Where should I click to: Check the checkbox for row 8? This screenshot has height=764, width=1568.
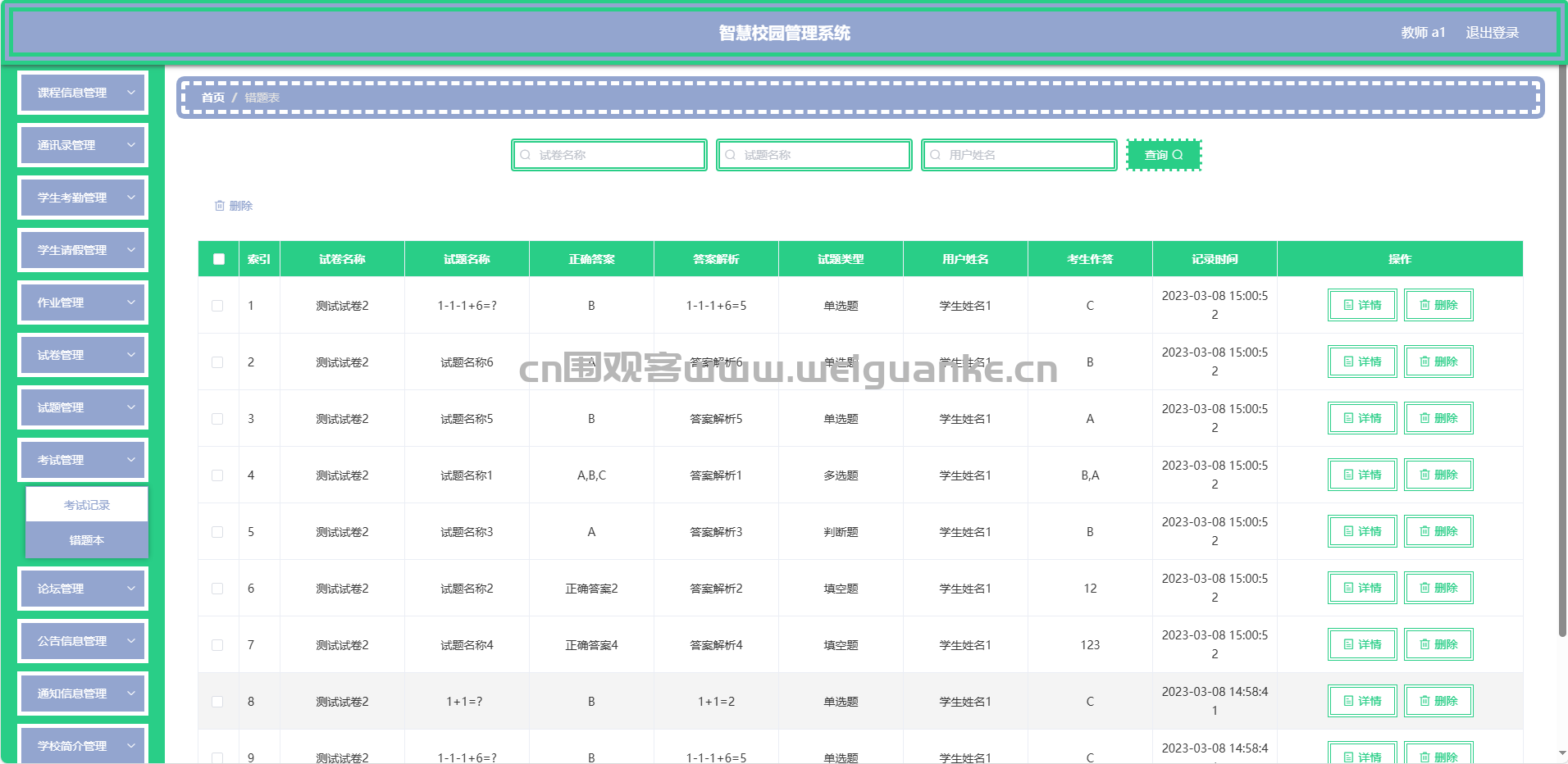pos(217,702)
